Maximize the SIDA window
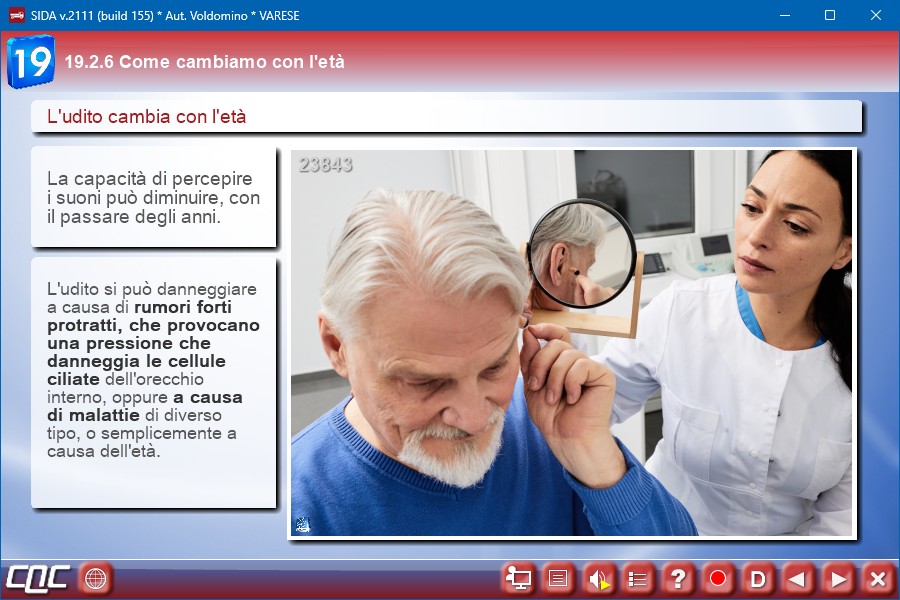900x600 pixels. 829,15
